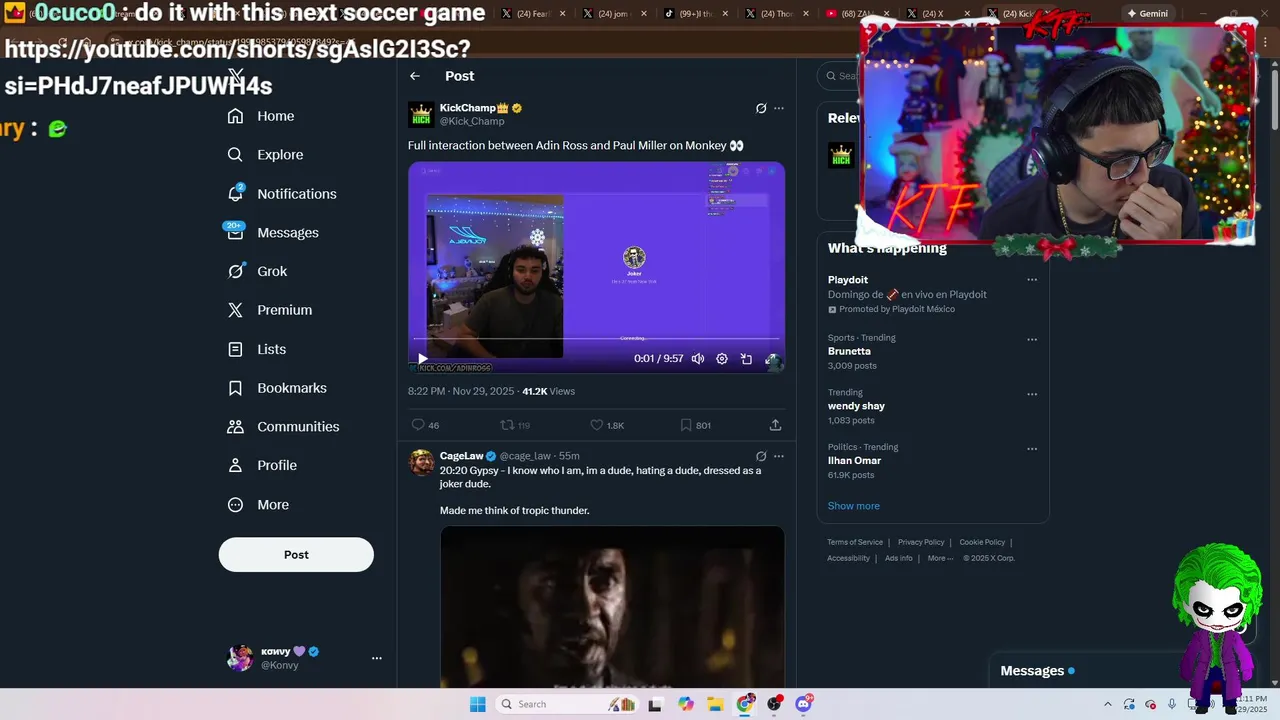Viewport: 1280px width, 720px height.
Task: Open Ads info footer link
Action: (x=898, y=558)
